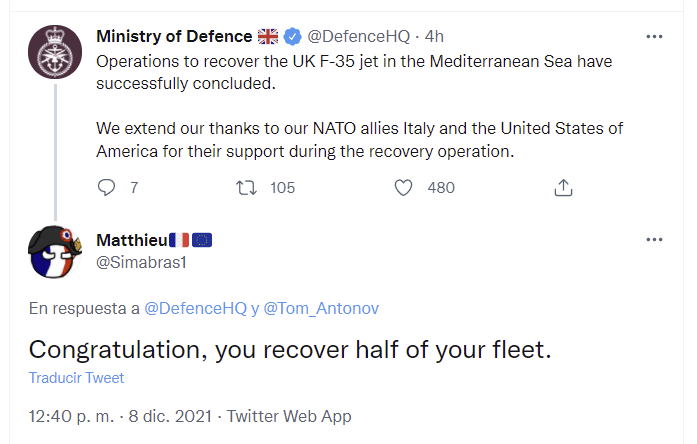The image size is (697, 444).
Task: Click the Twitter Web App source label
Action: (289, 416)
